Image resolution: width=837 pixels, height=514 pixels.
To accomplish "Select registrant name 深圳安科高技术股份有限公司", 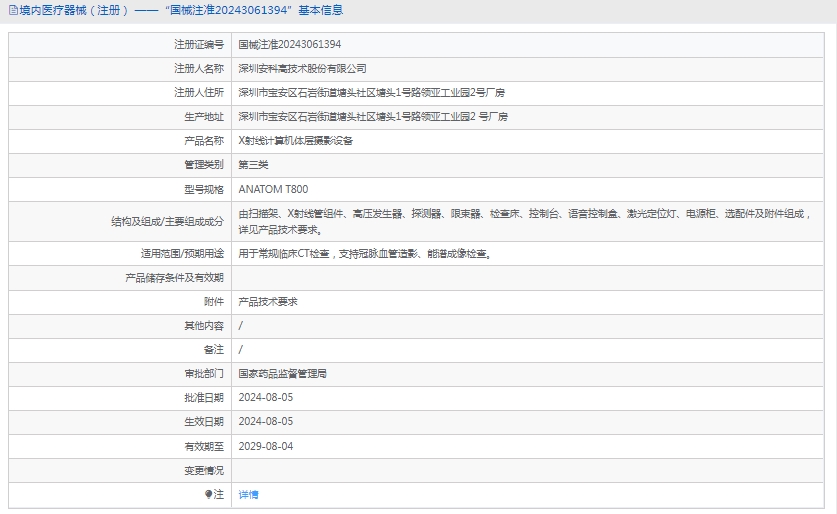I will pyautogui.click(x=302, y=68).
